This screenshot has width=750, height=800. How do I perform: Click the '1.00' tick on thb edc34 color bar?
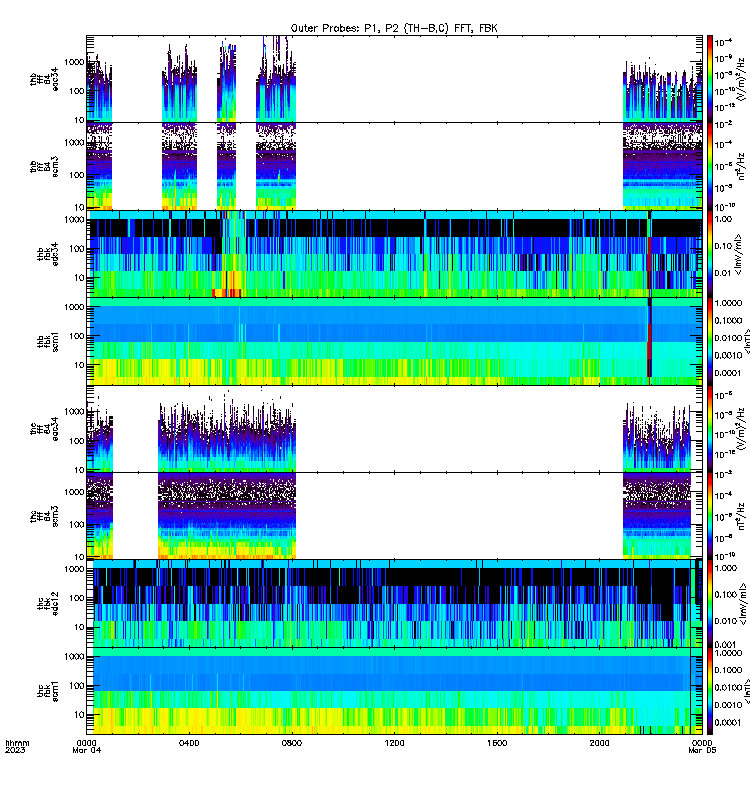(x=724, y=219)
